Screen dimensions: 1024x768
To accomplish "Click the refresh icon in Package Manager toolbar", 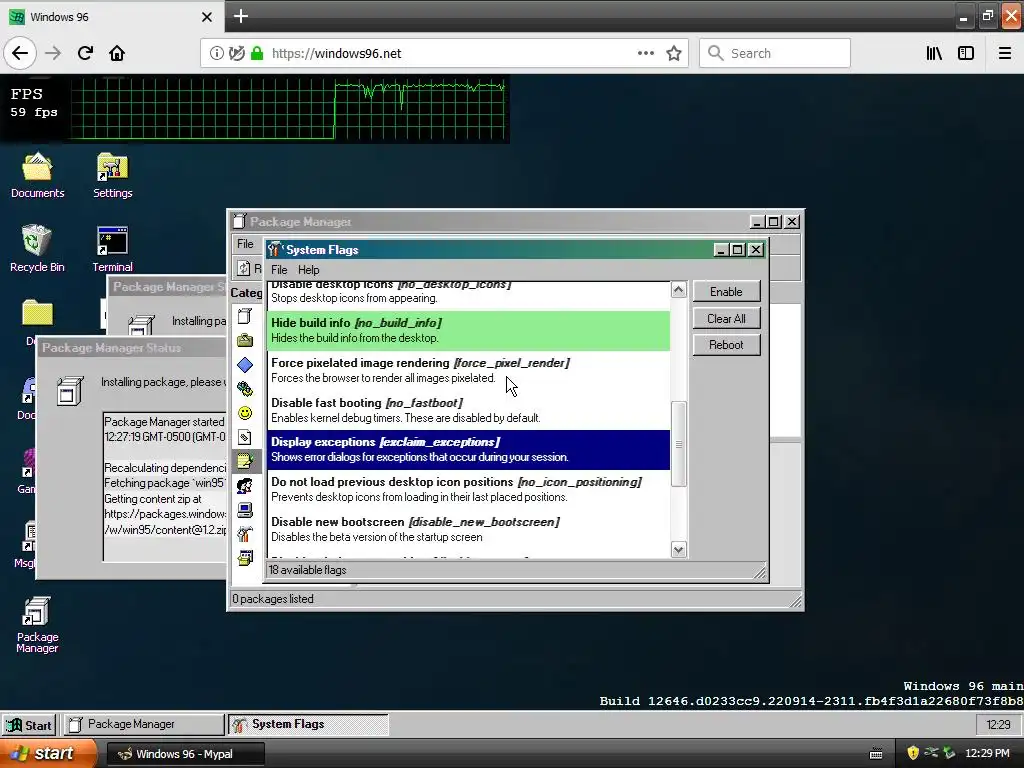I will pyautogui.click(x=244, y=268).
